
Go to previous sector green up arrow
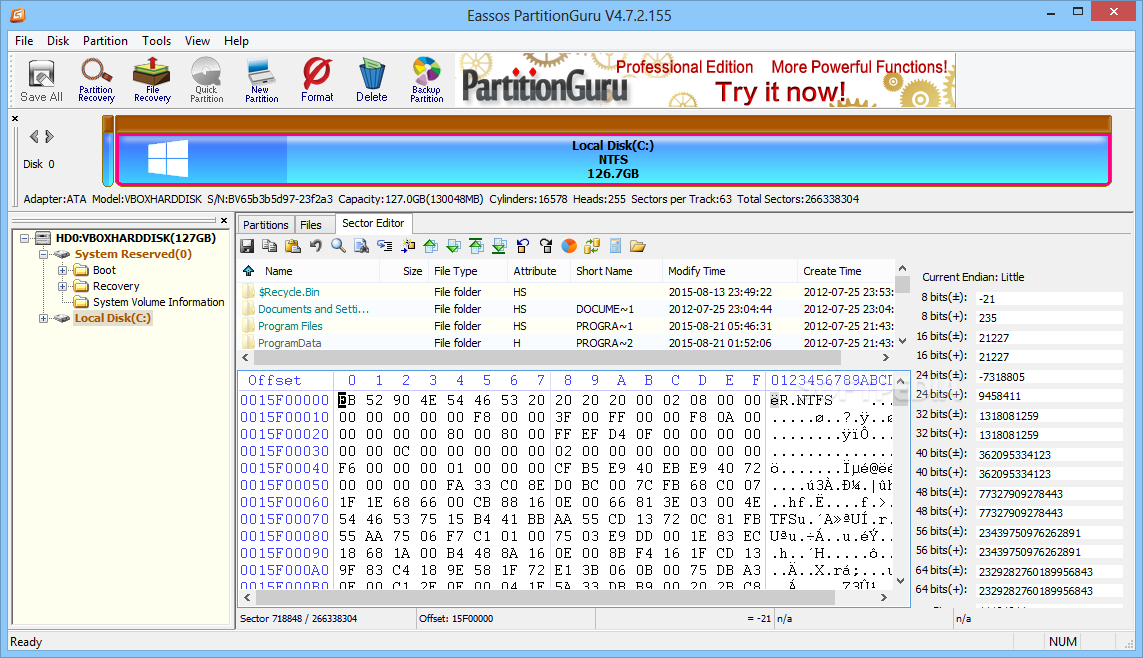(430, 246)
